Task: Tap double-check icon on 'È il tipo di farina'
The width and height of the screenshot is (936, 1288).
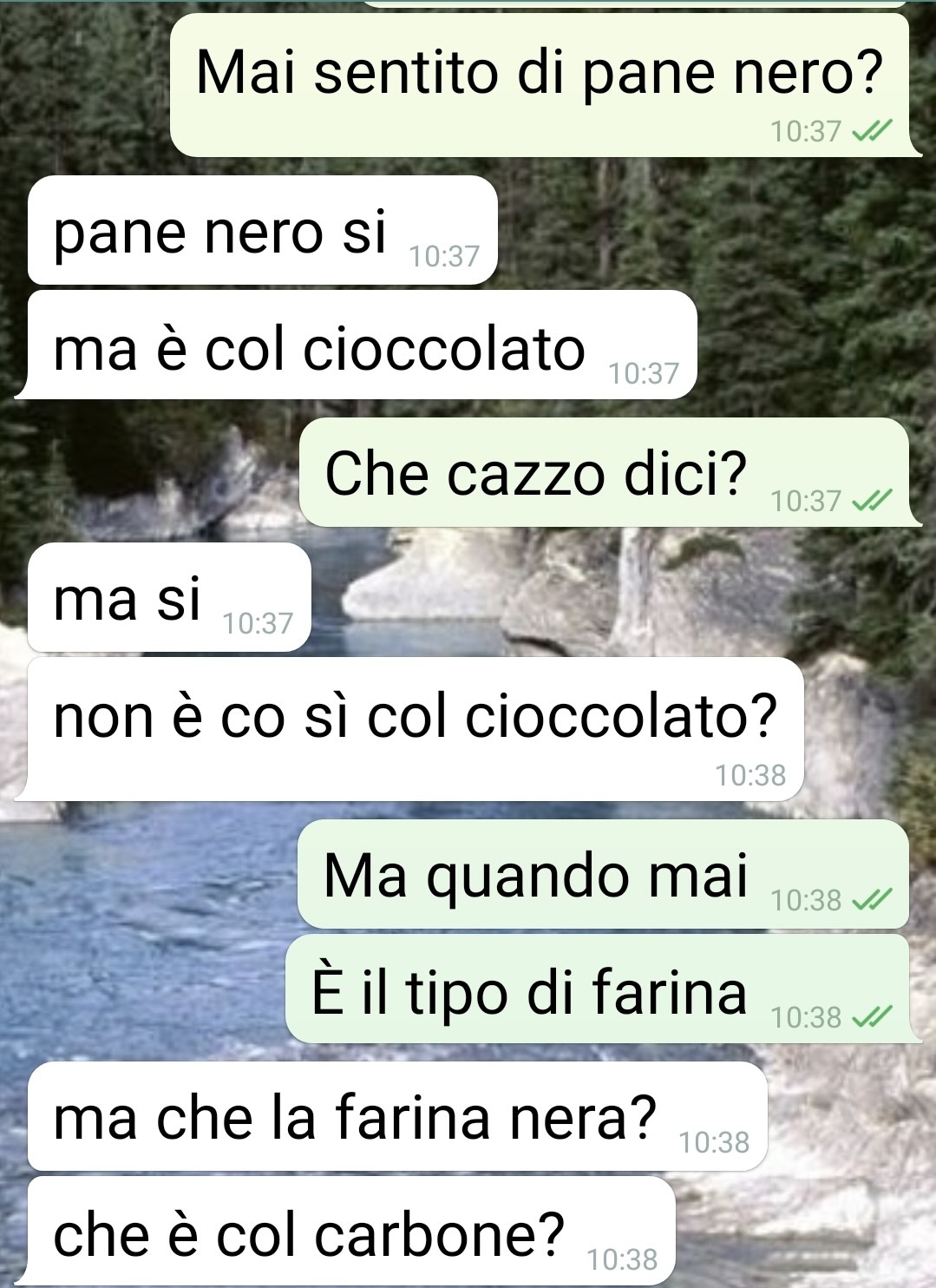Action: 871,1016
